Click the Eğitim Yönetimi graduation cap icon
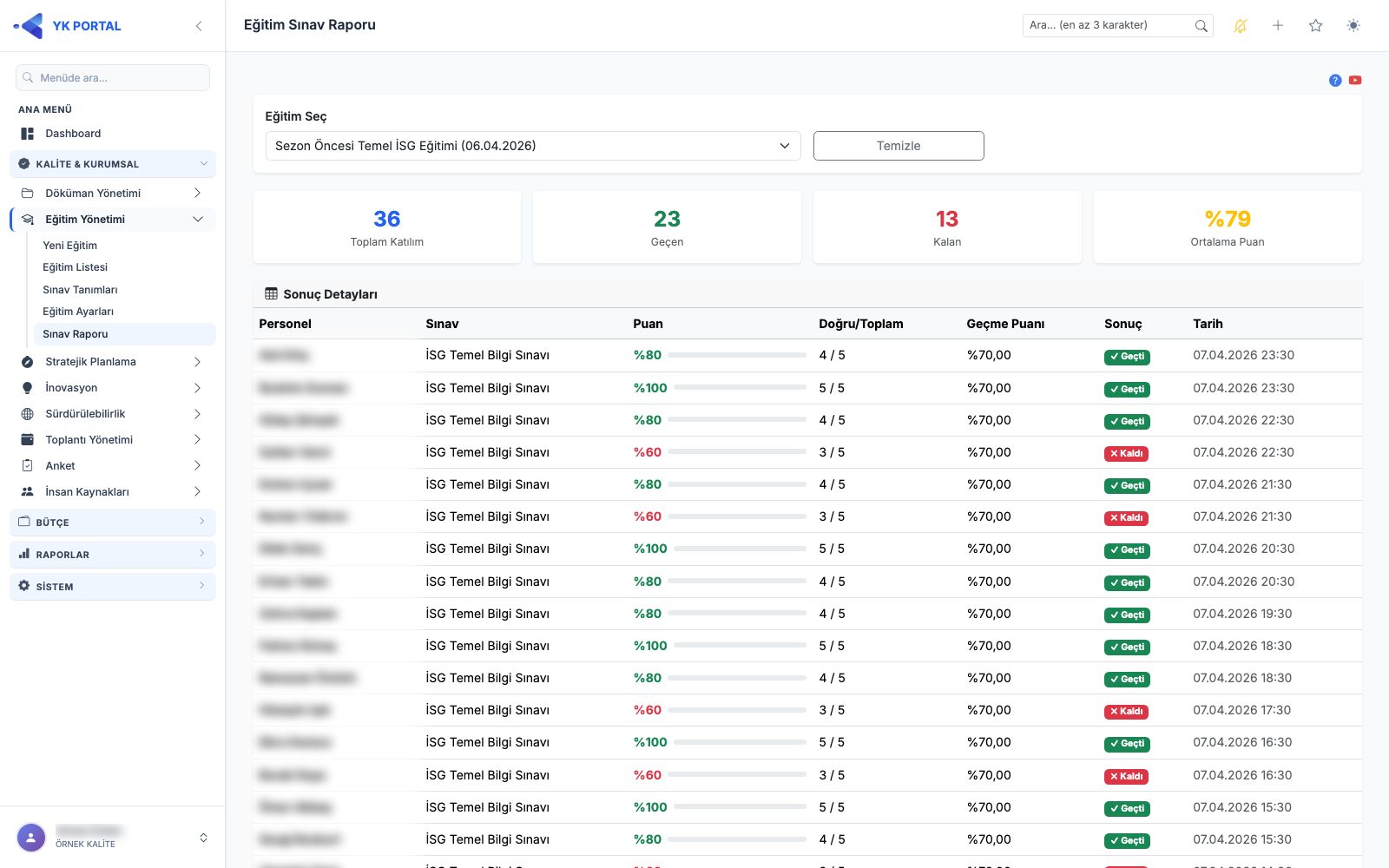The image size is (1389, 868). (x=28, y=220)
